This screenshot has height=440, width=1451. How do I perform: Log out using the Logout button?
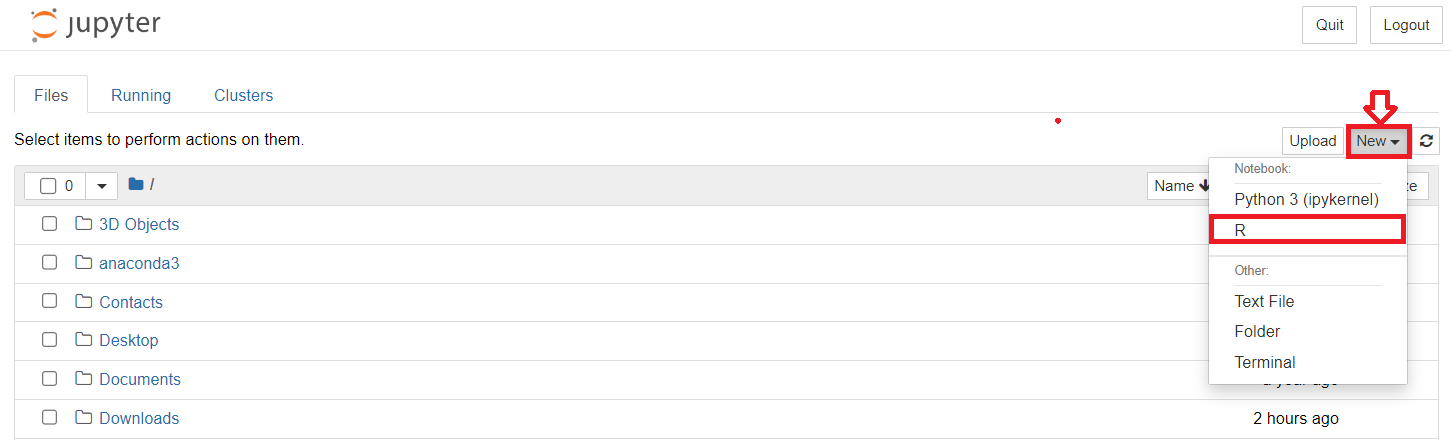point(1406,25)
